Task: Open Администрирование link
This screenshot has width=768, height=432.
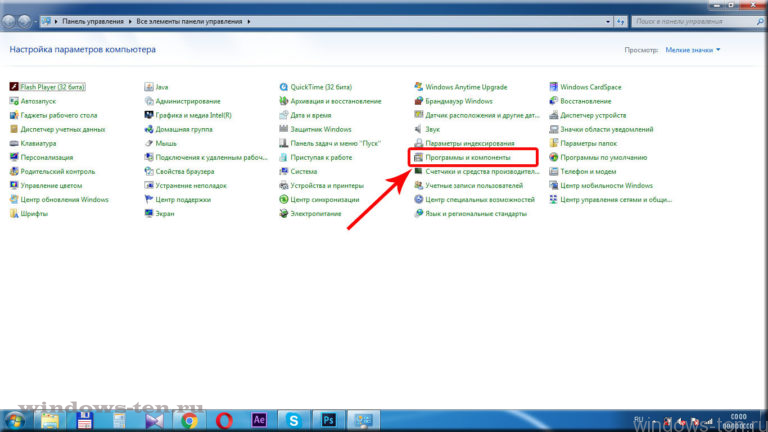Action: pyautogui.click(x=188, y=101)
